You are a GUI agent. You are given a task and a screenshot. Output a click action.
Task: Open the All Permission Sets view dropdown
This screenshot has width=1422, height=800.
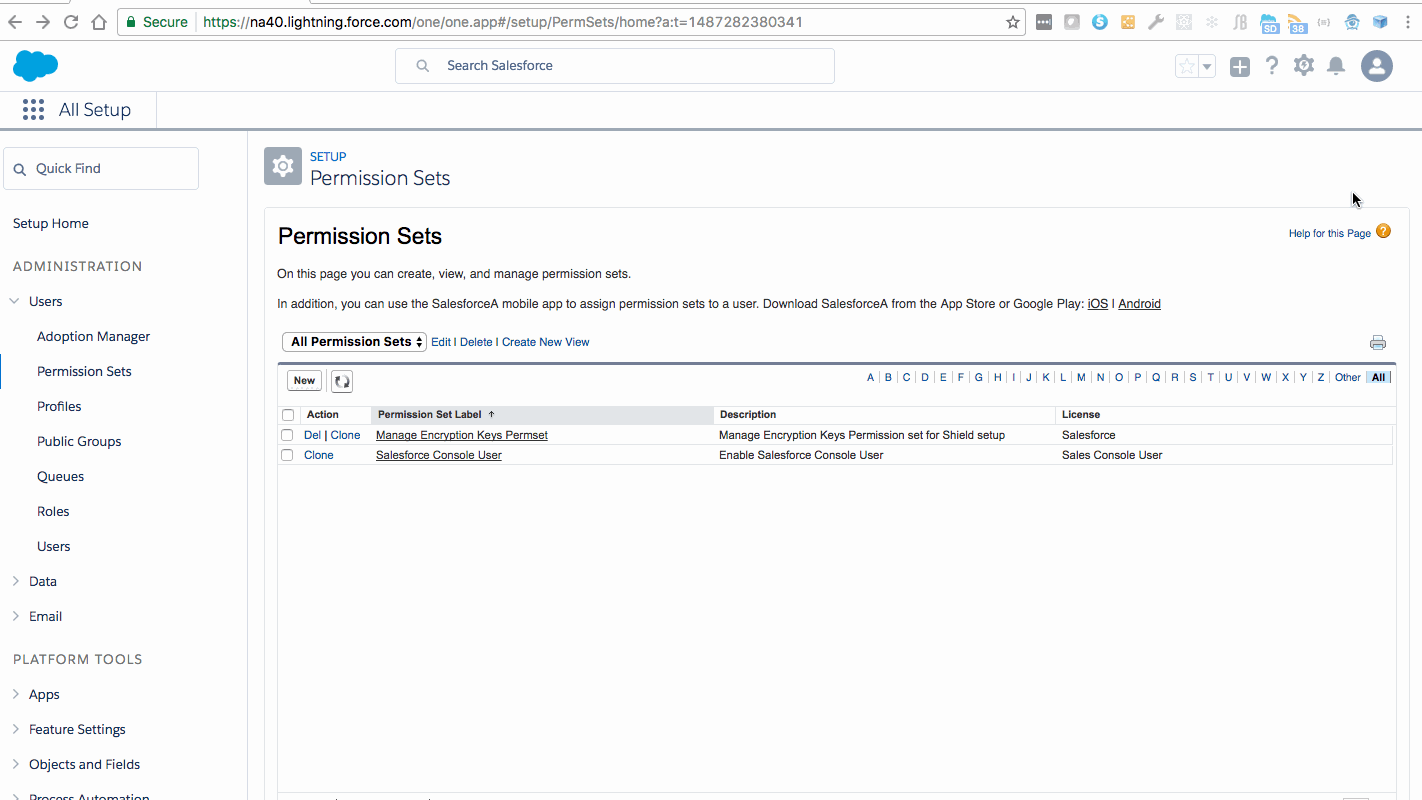click(x=355, y=342)
